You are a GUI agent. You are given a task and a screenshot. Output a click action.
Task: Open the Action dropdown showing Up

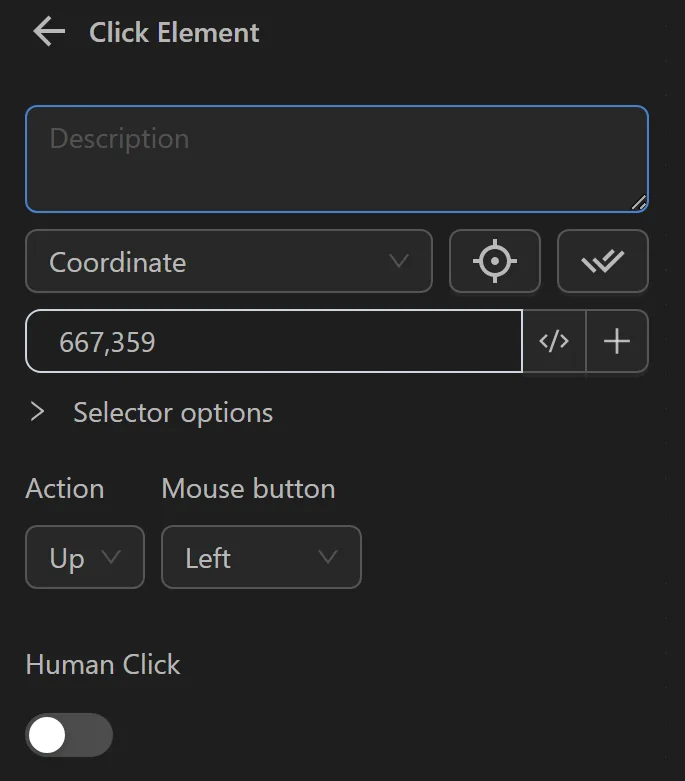85,558
